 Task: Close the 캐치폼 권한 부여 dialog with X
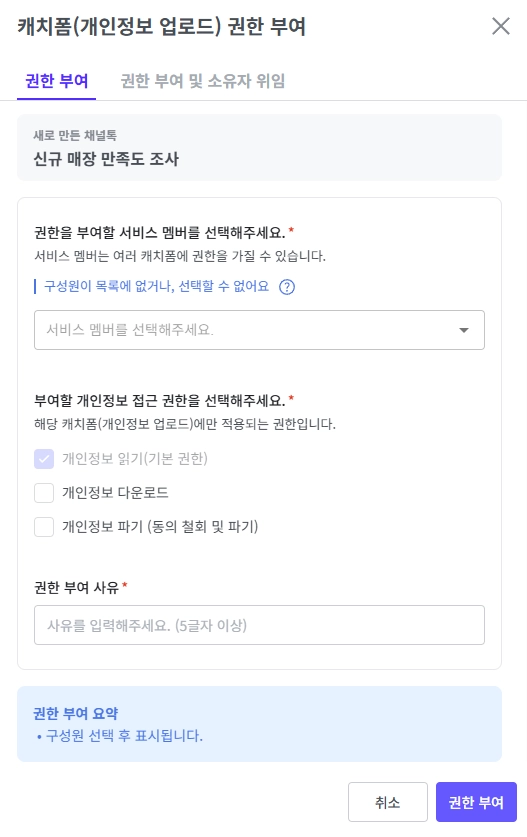(x=501, y=26)
